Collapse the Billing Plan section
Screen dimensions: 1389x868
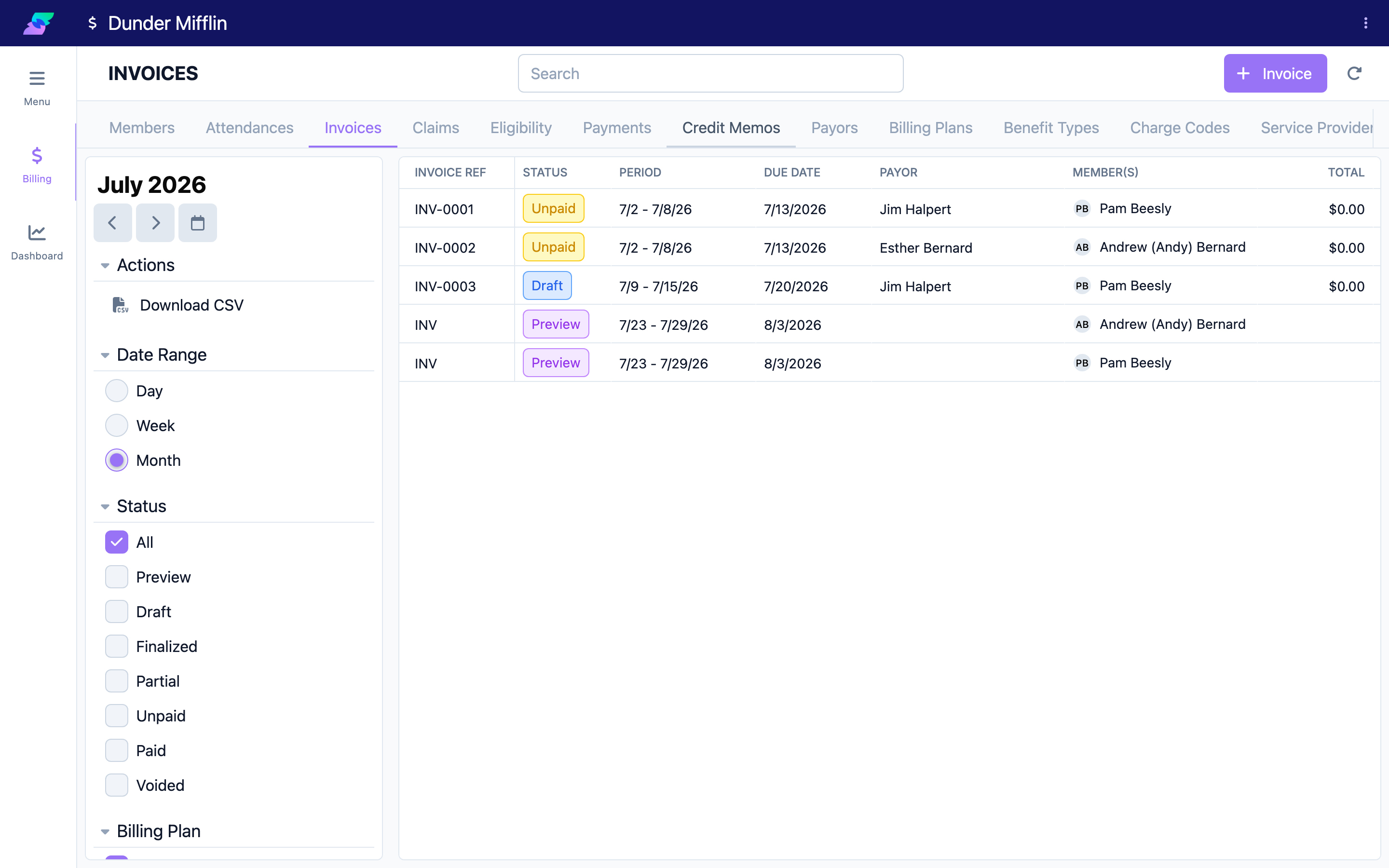click(x=105, y=831)
